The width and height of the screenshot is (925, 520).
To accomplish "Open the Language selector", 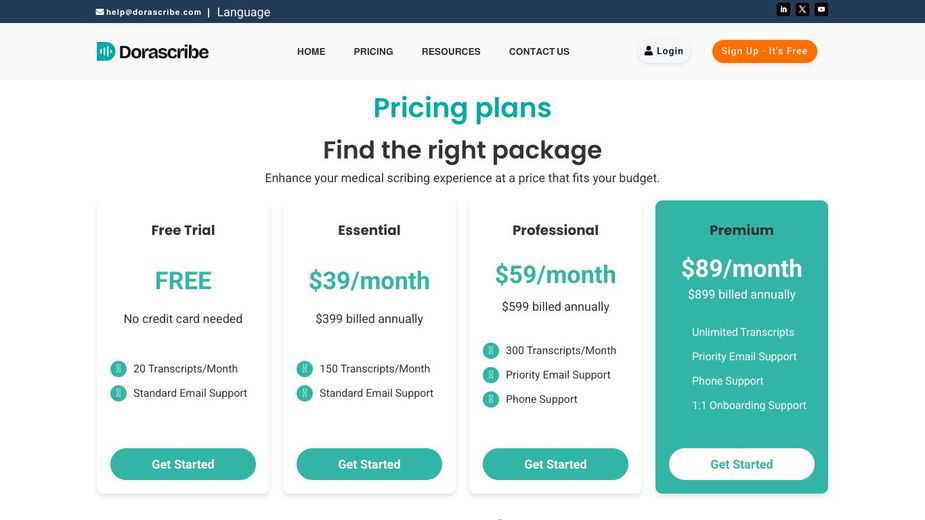I will 243,12.
